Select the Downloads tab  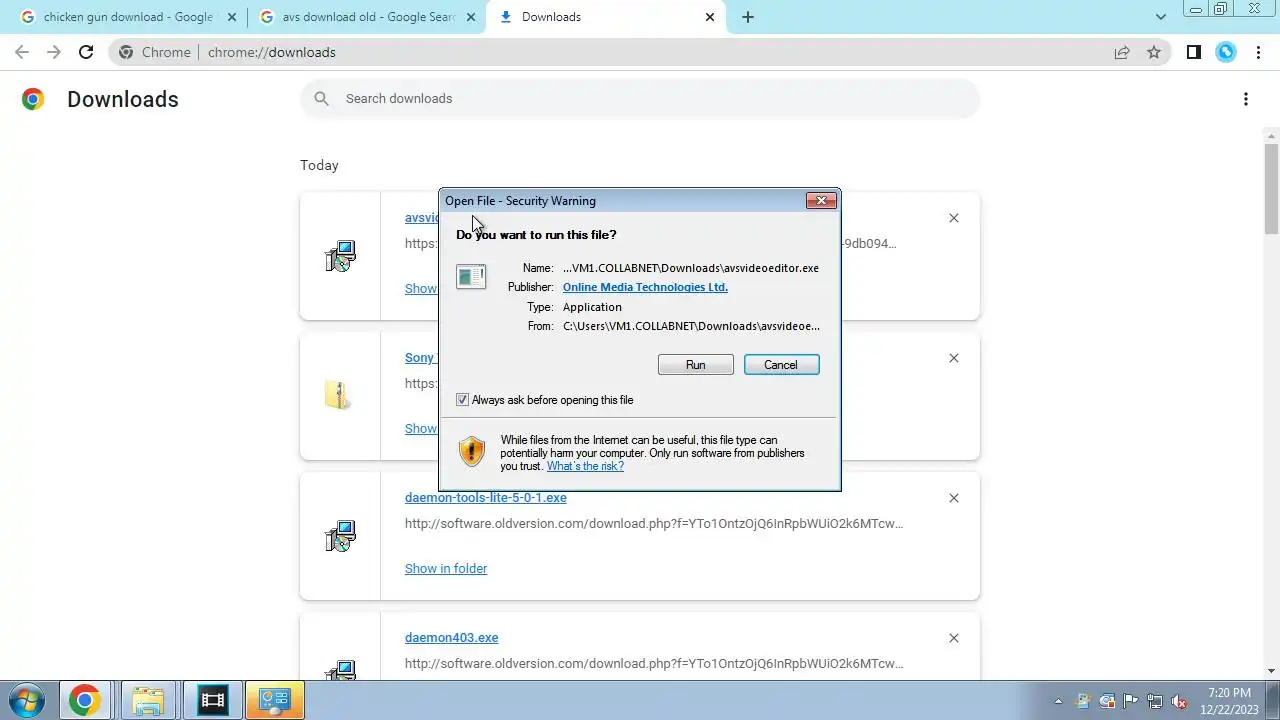[x=605, y=17]
